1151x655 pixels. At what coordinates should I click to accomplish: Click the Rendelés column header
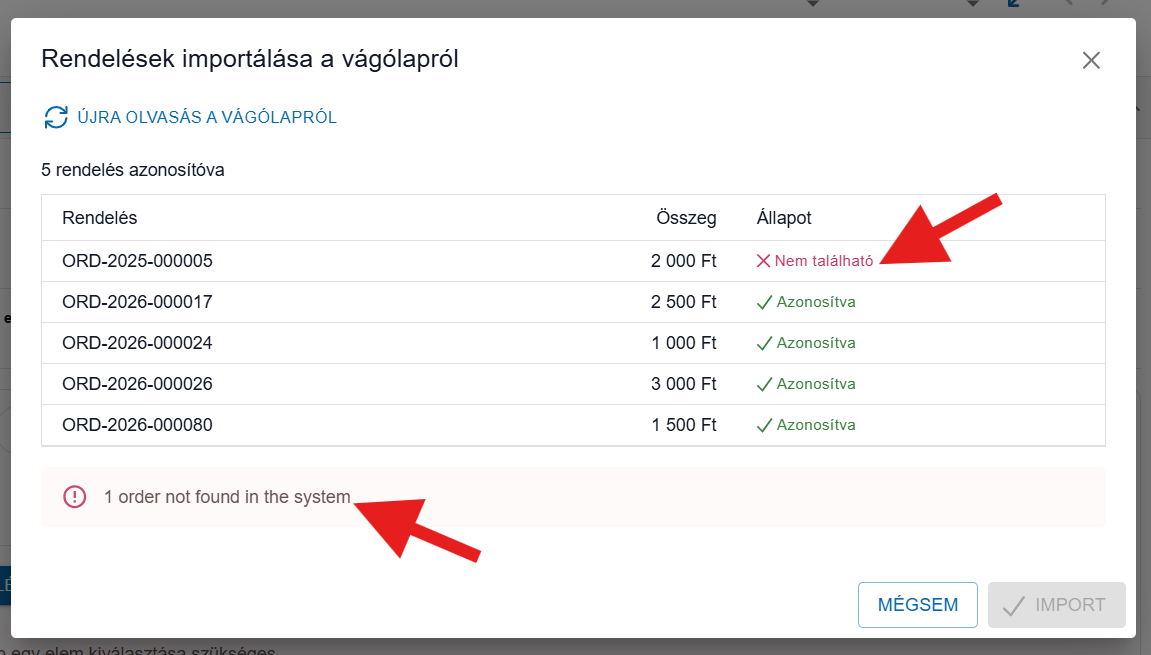point(100,218)
